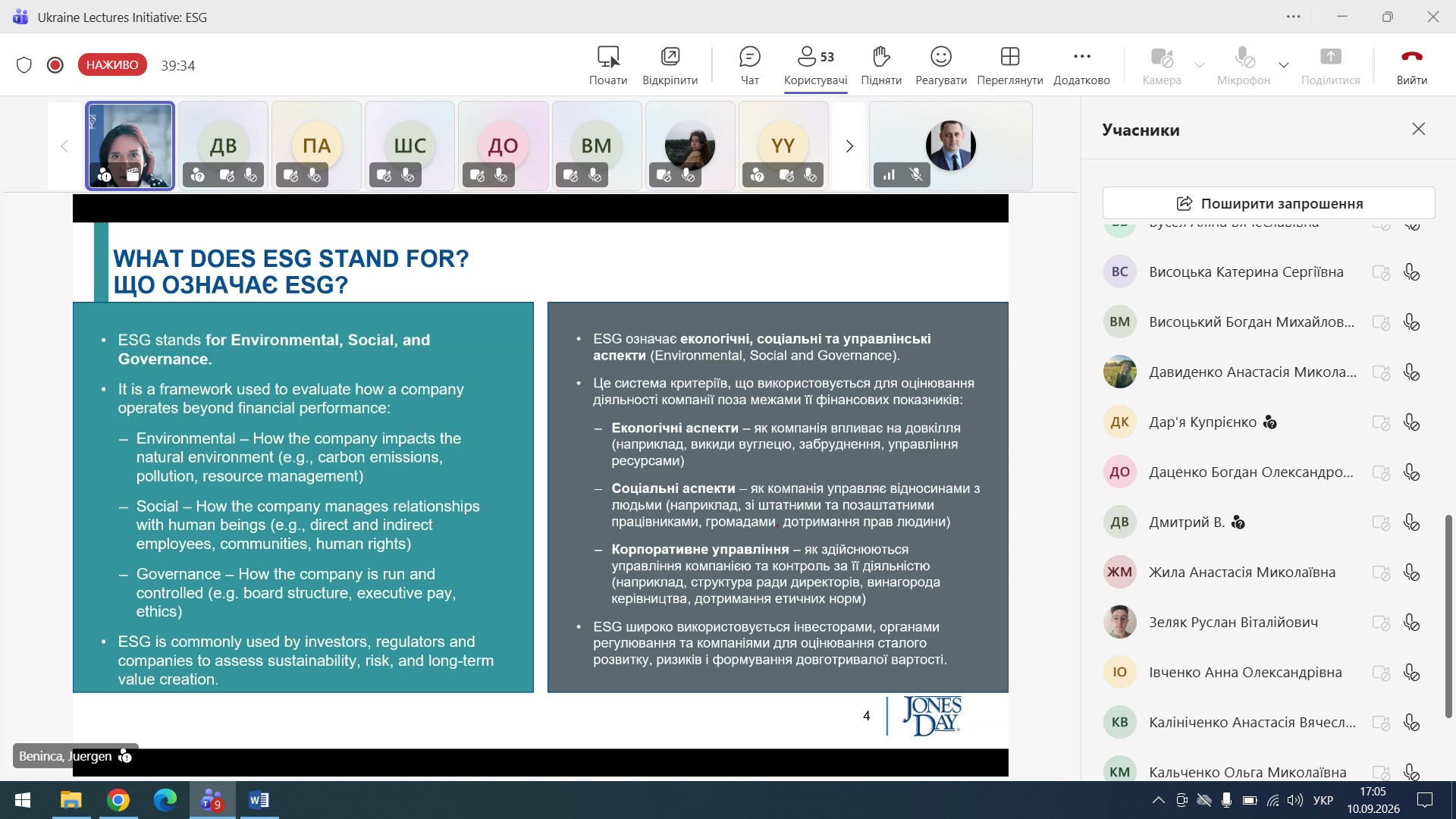Raise hand with Підняти icon

(x=881, y=65)
